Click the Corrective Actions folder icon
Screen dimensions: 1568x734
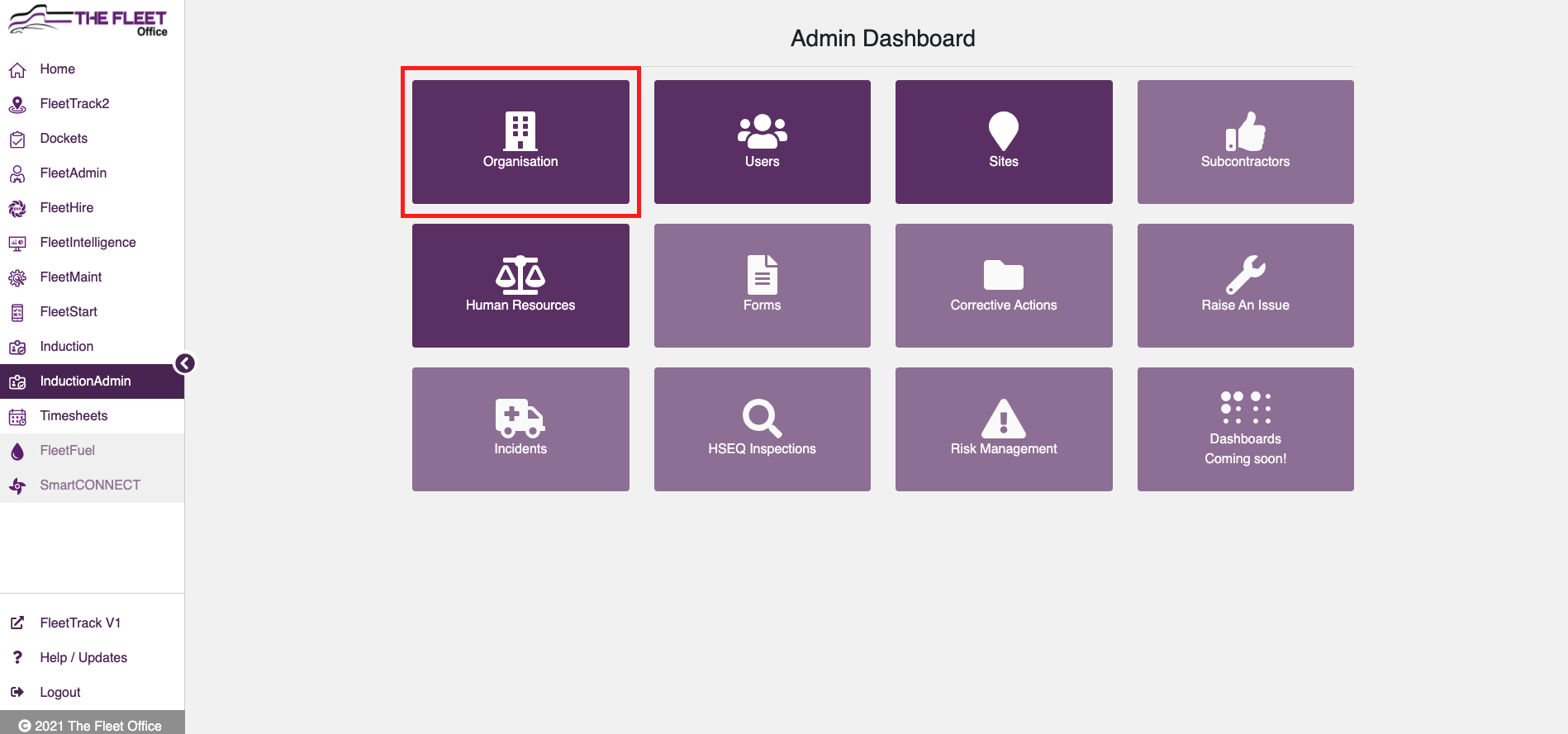click(1004, 275)
